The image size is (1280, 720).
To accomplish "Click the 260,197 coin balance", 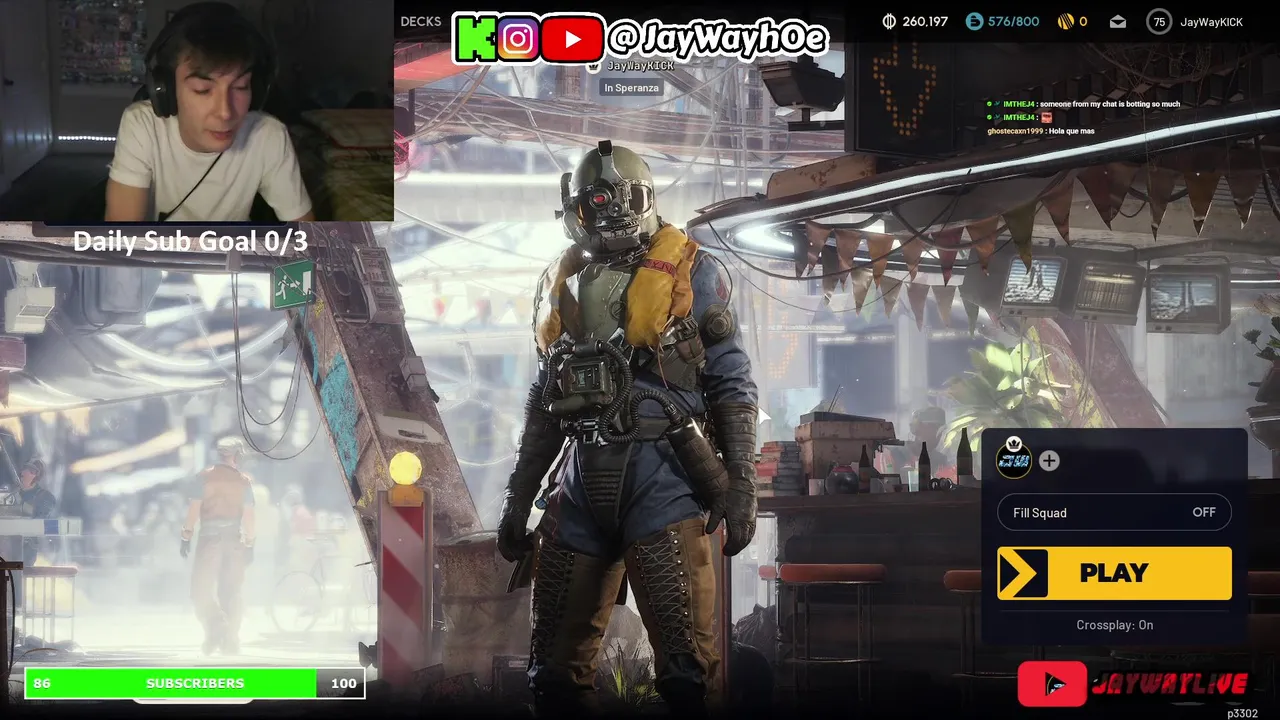I will point(925,21).
